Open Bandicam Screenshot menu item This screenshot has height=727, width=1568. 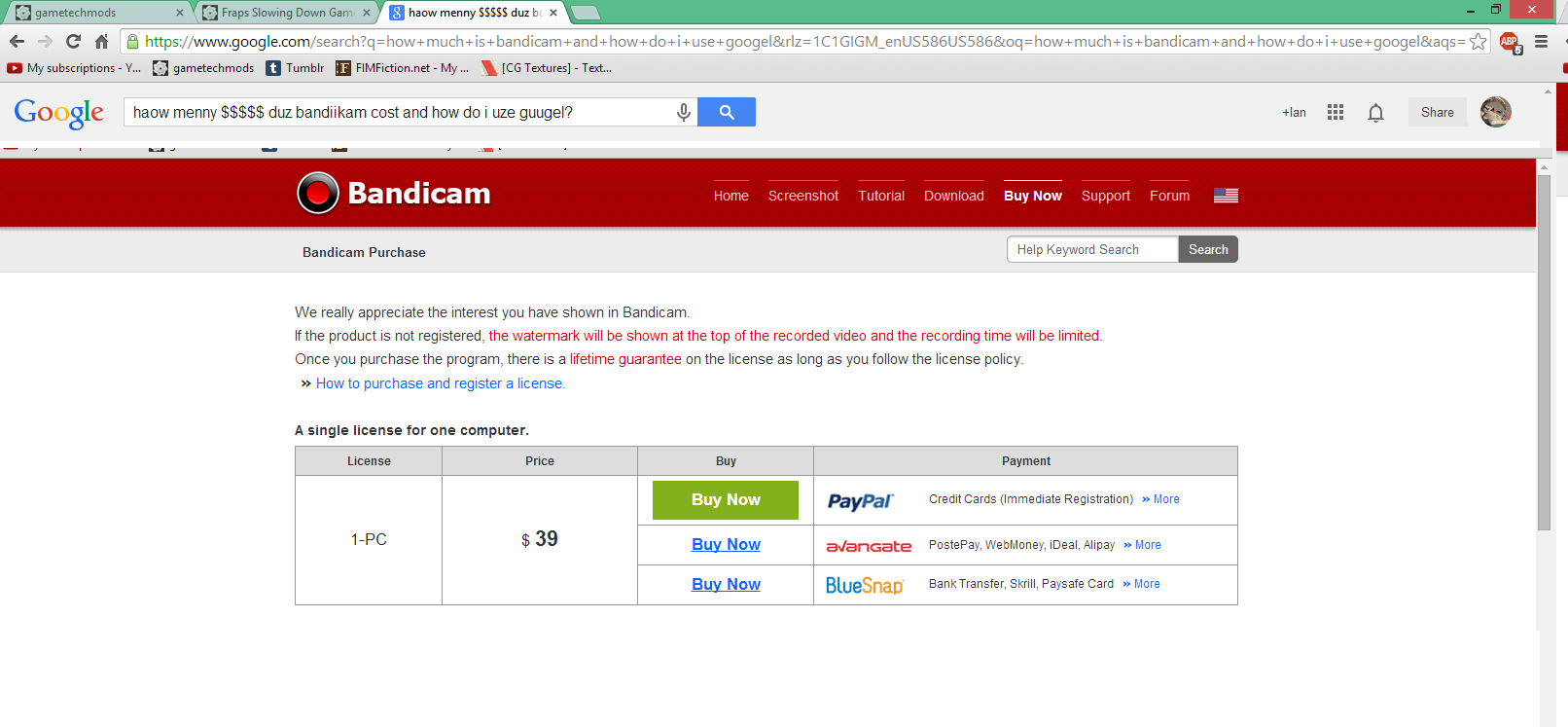pyautogui.click(x=803, y=196)
